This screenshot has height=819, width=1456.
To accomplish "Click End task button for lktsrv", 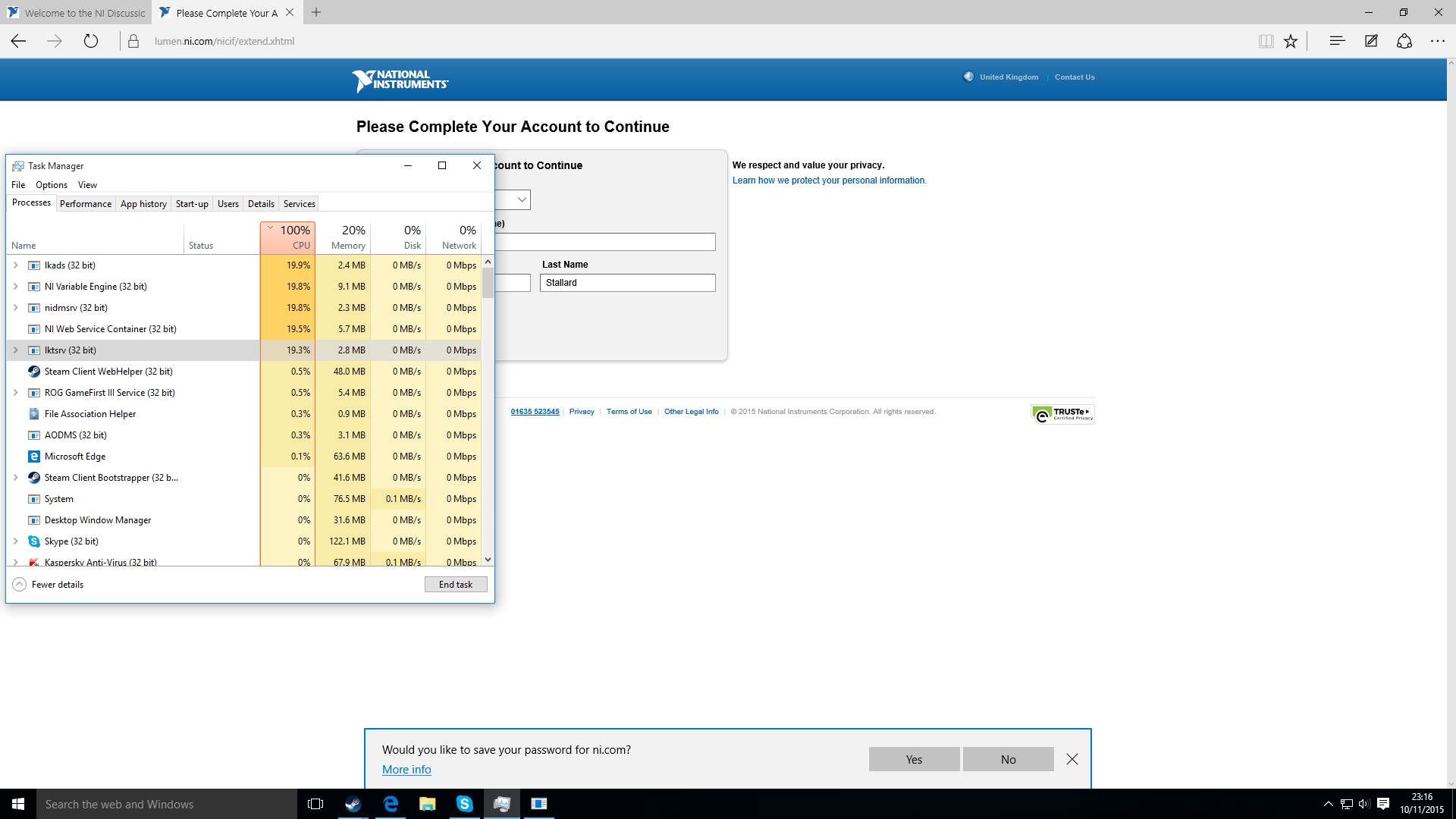I will click(x=455, y=584).
